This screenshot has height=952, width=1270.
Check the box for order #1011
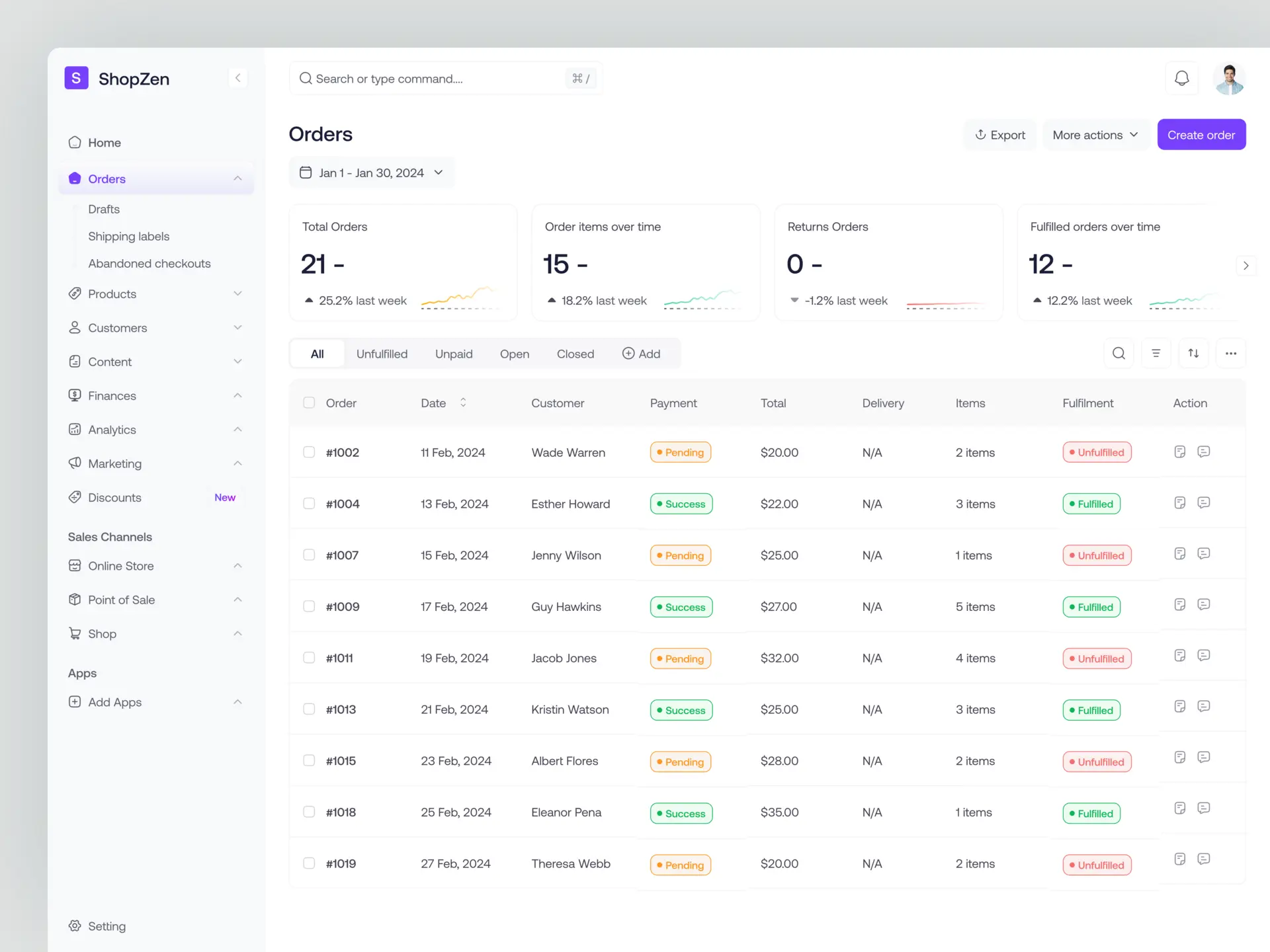tap(309, 658)
